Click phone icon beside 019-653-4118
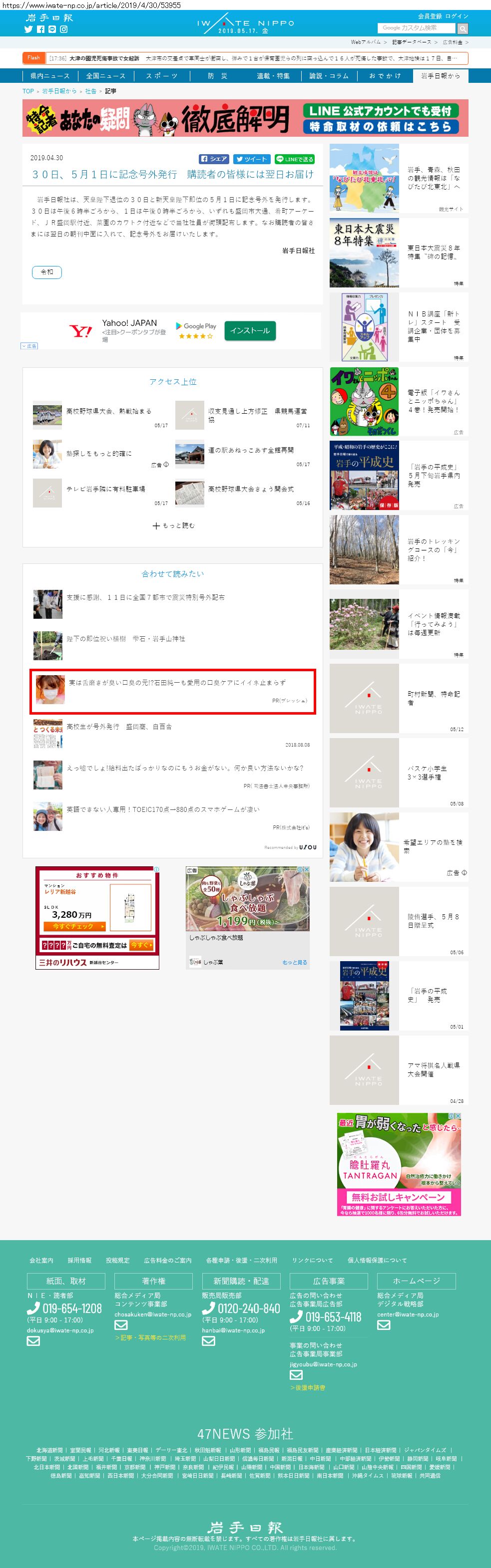 296,1316
